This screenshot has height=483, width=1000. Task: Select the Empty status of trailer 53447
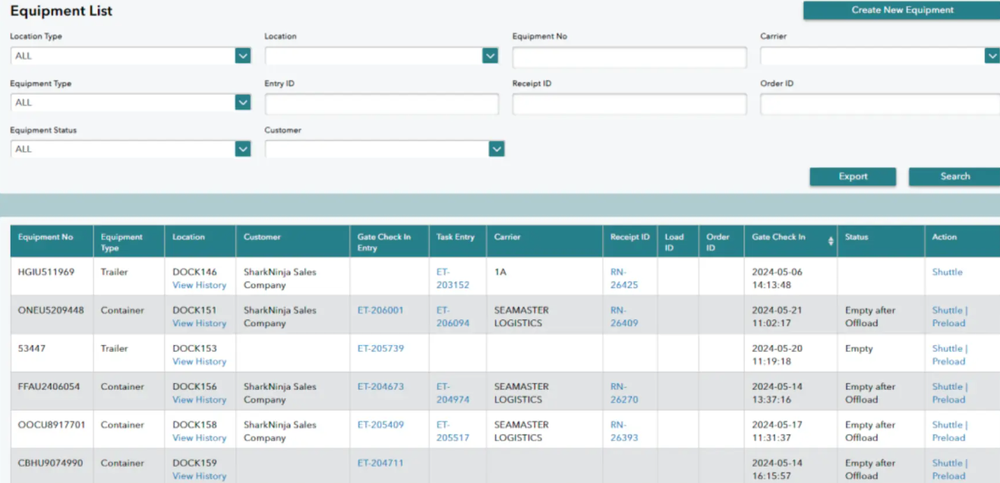pos(858,349)
